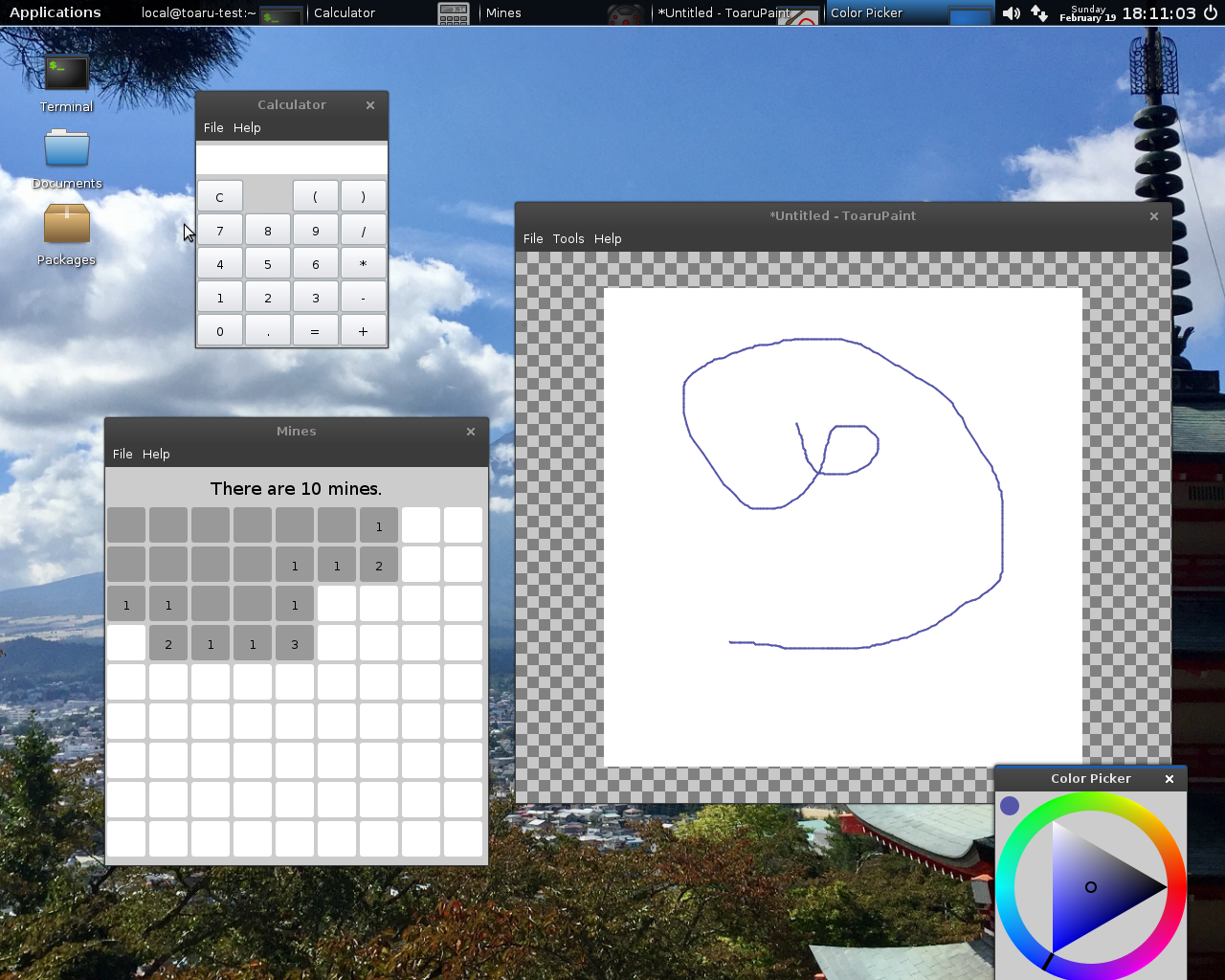This screenshot has height=980, width=1225.
Task: Click the open parenthesis calculator button
Action: [x=315, y=196]
